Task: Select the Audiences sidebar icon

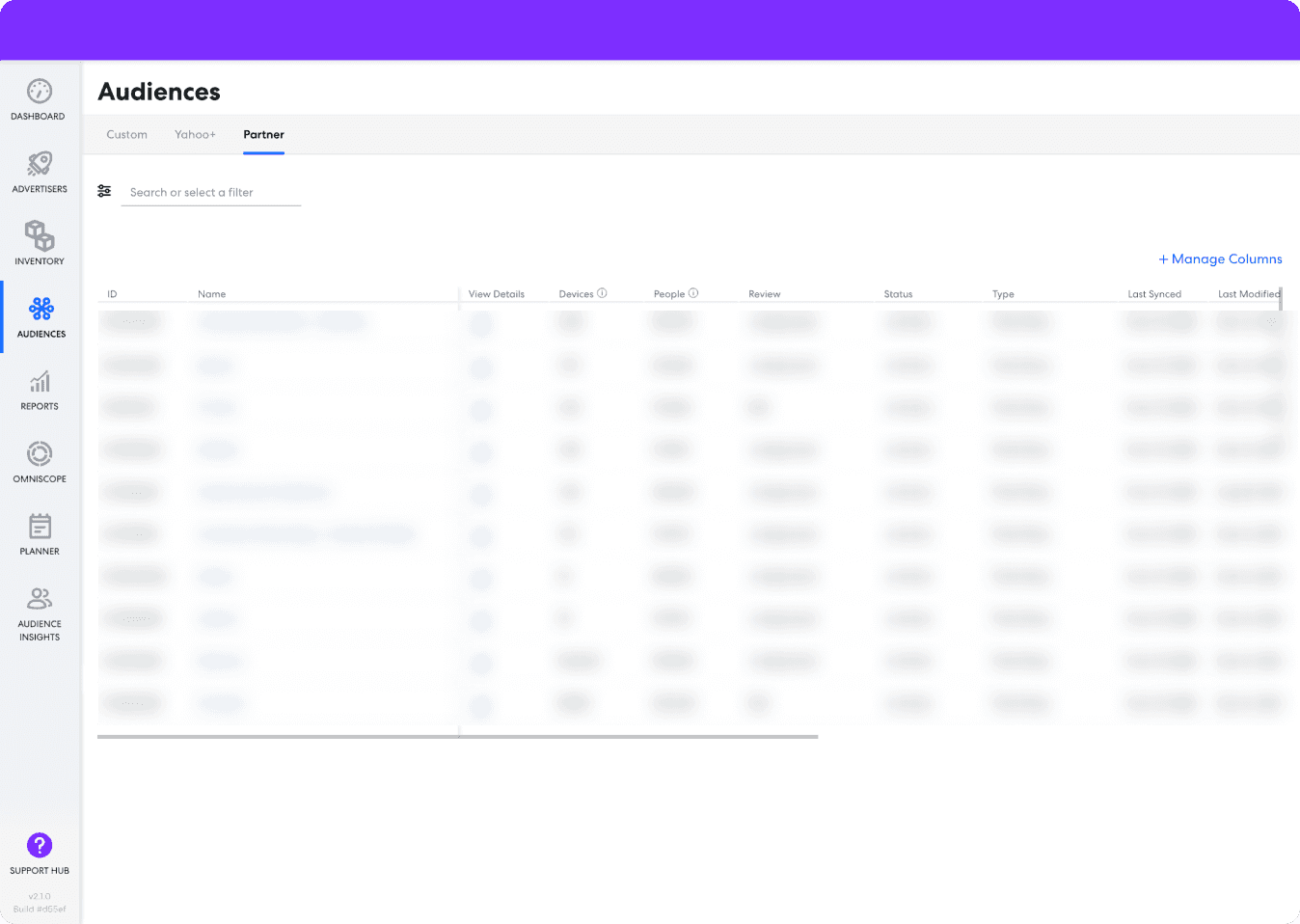Action: (x=41, y=309)
